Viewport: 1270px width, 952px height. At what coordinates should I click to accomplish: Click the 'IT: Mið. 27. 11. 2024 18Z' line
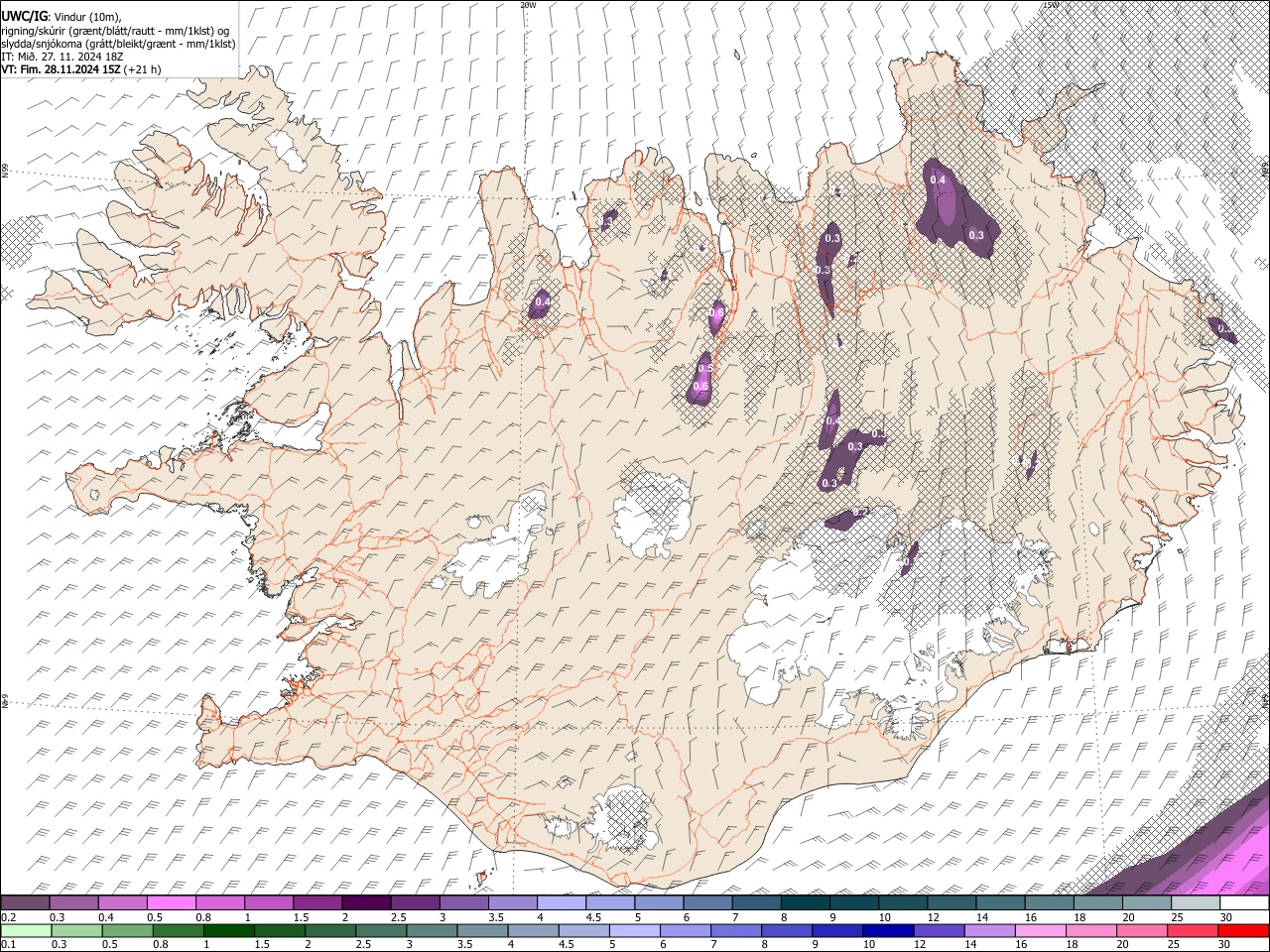click(62, 57)
